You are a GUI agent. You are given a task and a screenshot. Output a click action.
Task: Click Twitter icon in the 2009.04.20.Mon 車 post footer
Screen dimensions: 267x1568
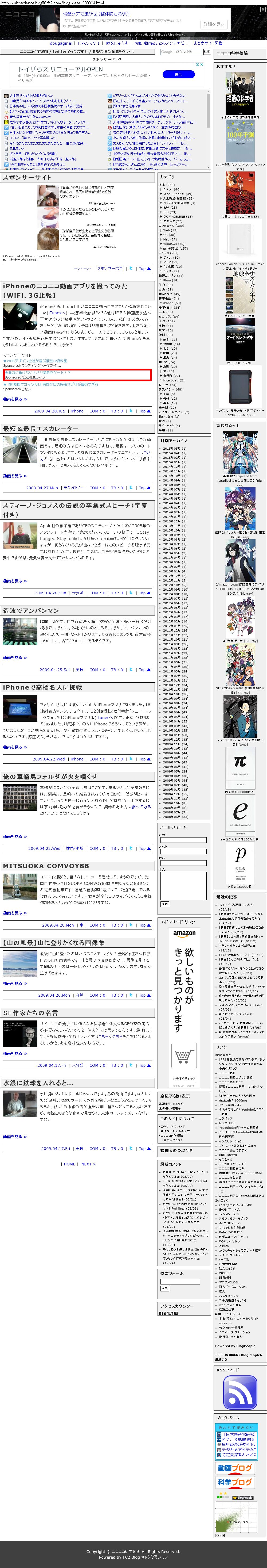tap(131, 925)
